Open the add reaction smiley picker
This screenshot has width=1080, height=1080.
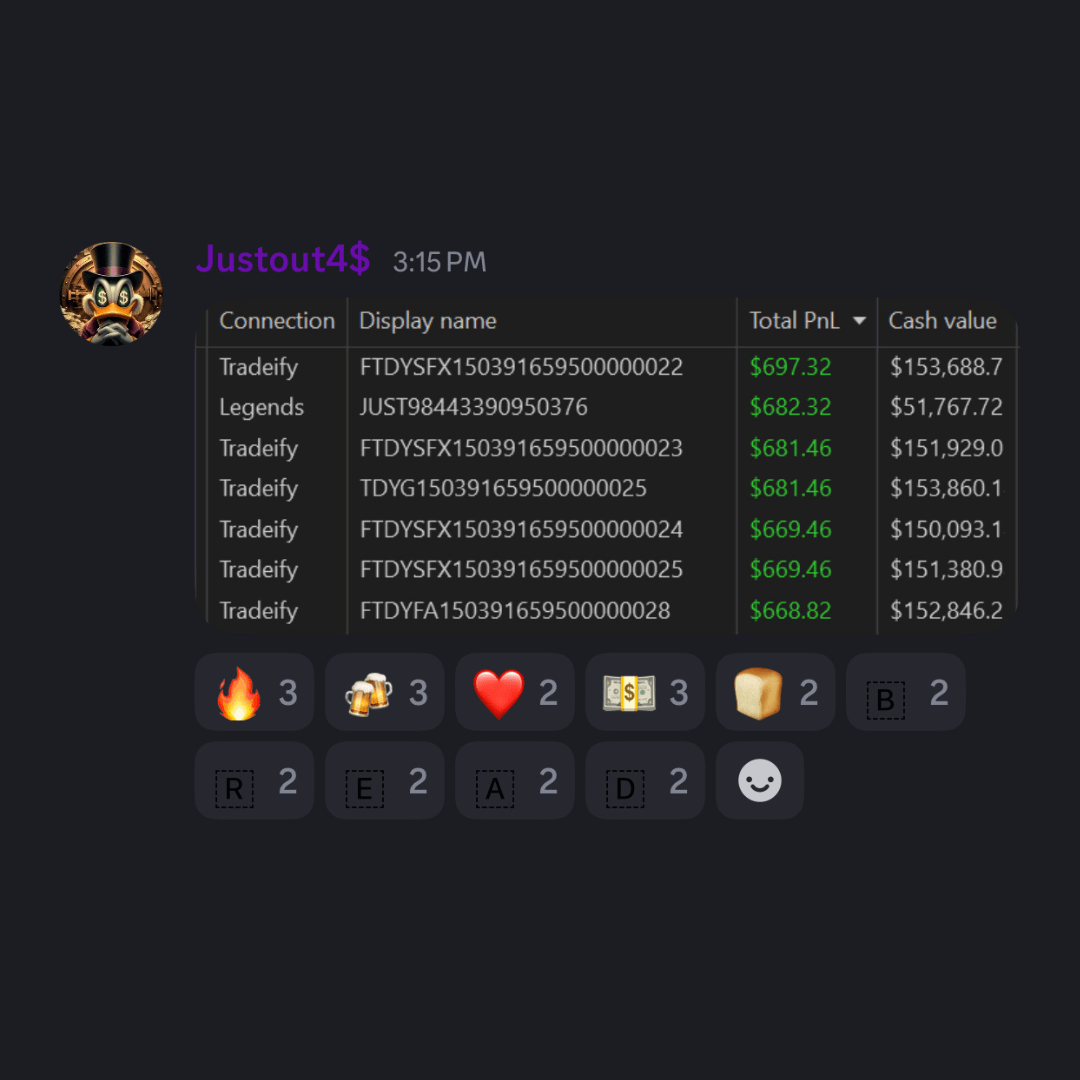click(759, 780)
